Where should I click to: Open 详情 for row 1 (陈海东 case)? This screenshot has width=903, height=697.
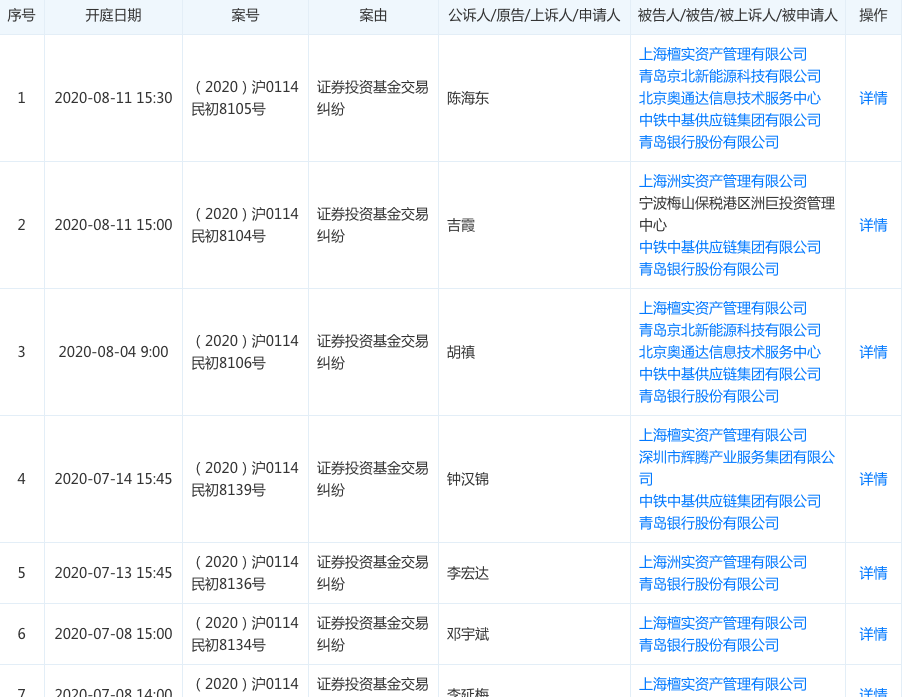click(x=873, y=98)
